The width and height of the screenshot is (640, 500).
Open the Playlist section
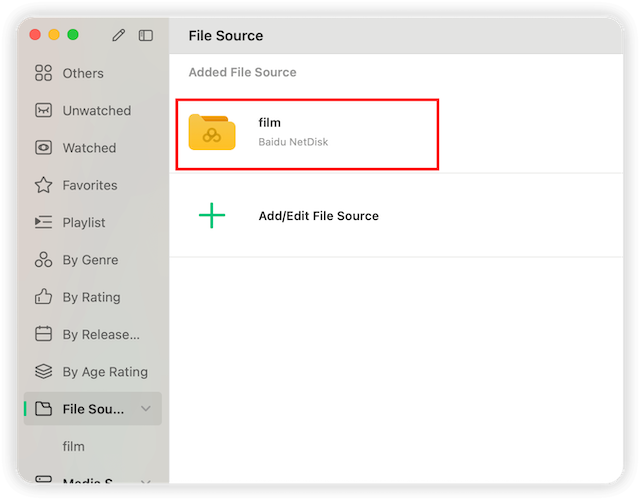pyautogui.click(x=83, y=222)
